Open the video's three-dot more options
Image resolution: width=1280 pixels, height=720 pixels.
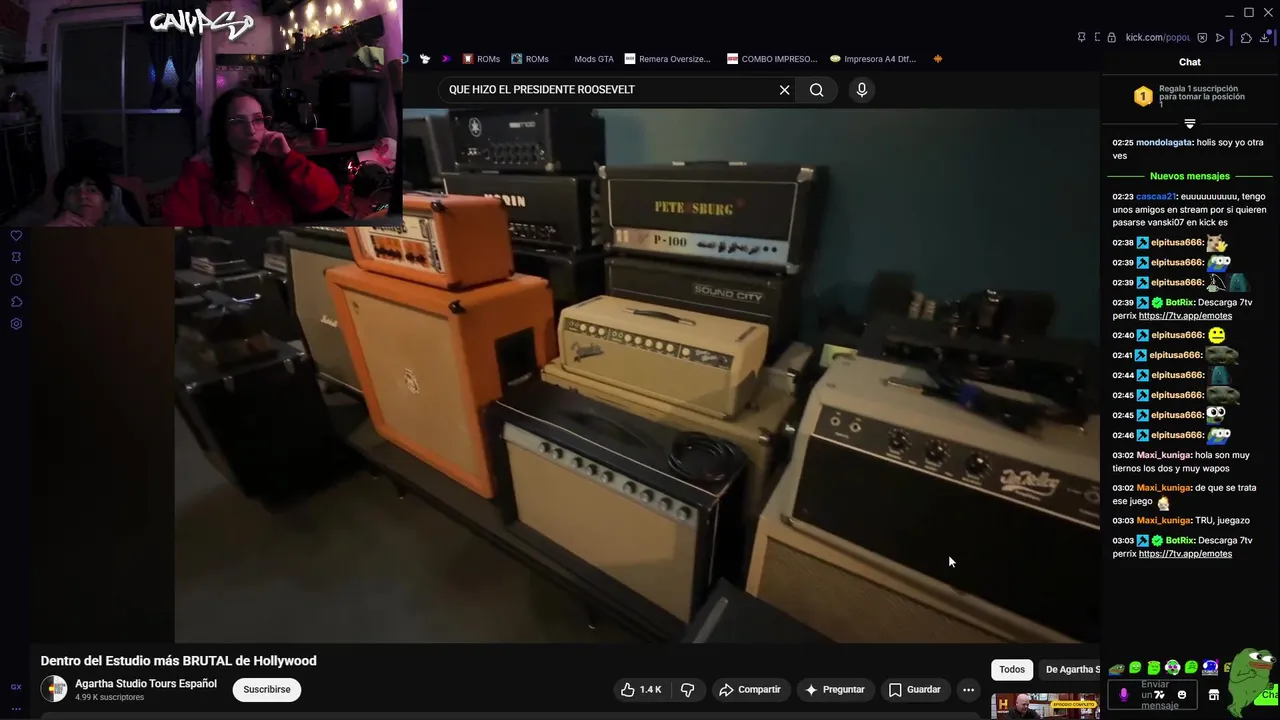(x=968, y=690)
